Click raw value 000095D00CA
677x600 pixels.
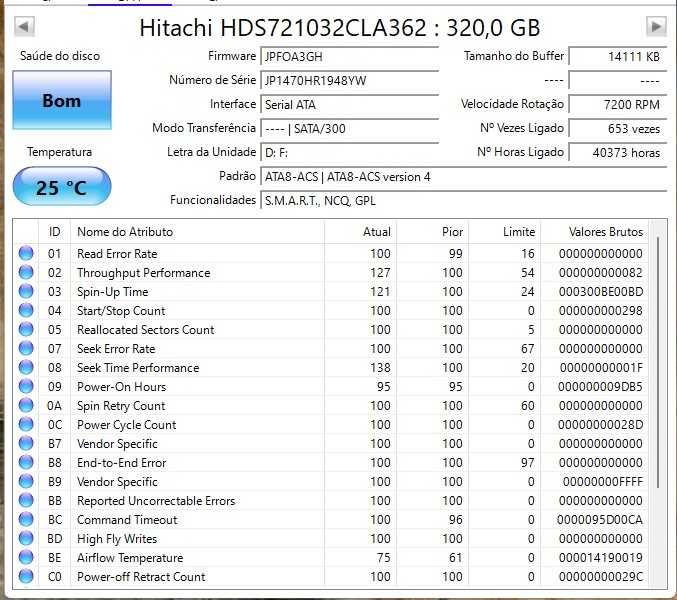point(600,520)
